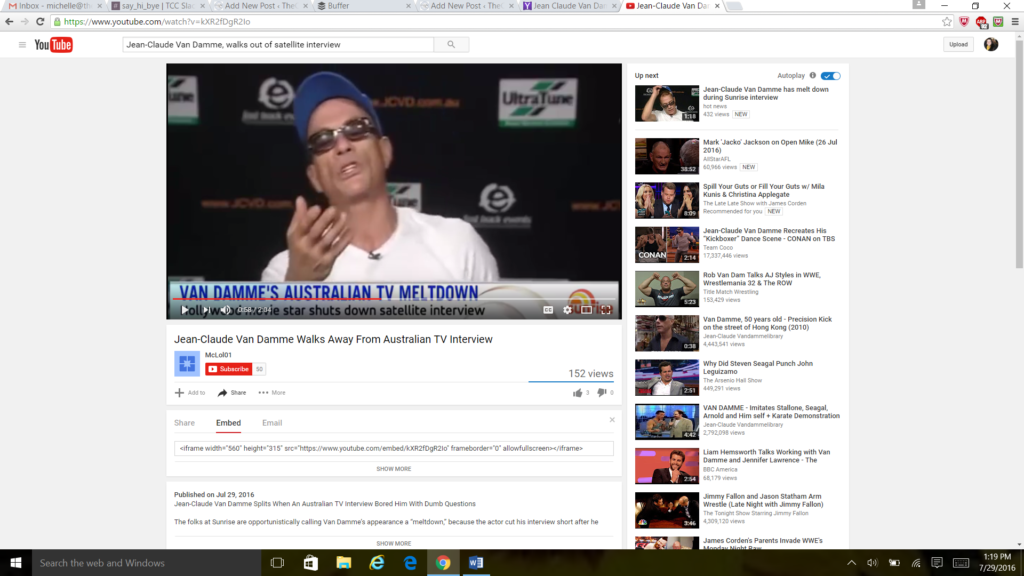
Task: Click the play button in video player
Action: tap(184, 310)
